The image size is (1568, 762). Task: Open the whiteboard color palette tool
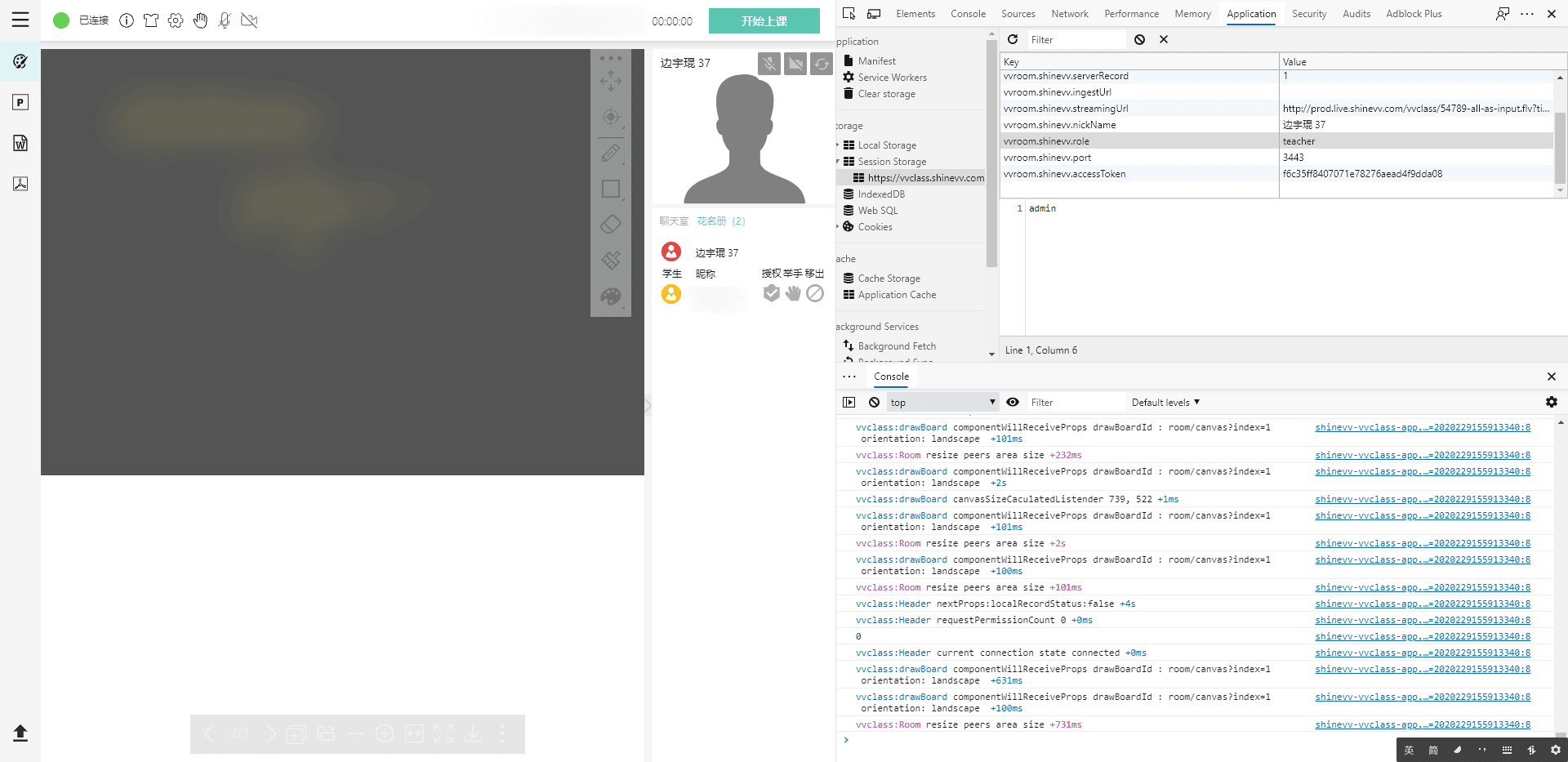coord(610,296)
